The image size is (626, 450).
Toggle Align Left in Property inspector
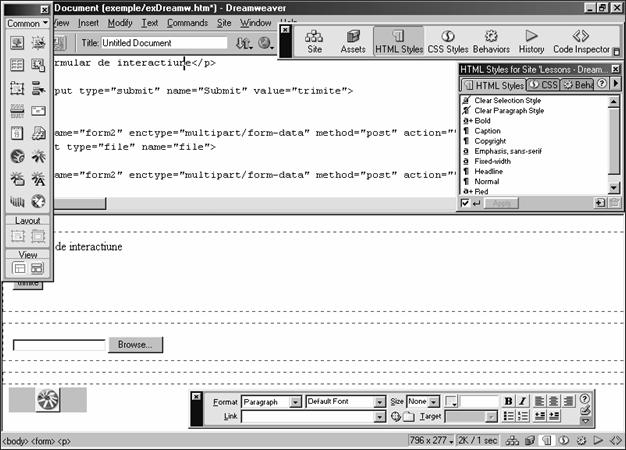tap(539, 401)
